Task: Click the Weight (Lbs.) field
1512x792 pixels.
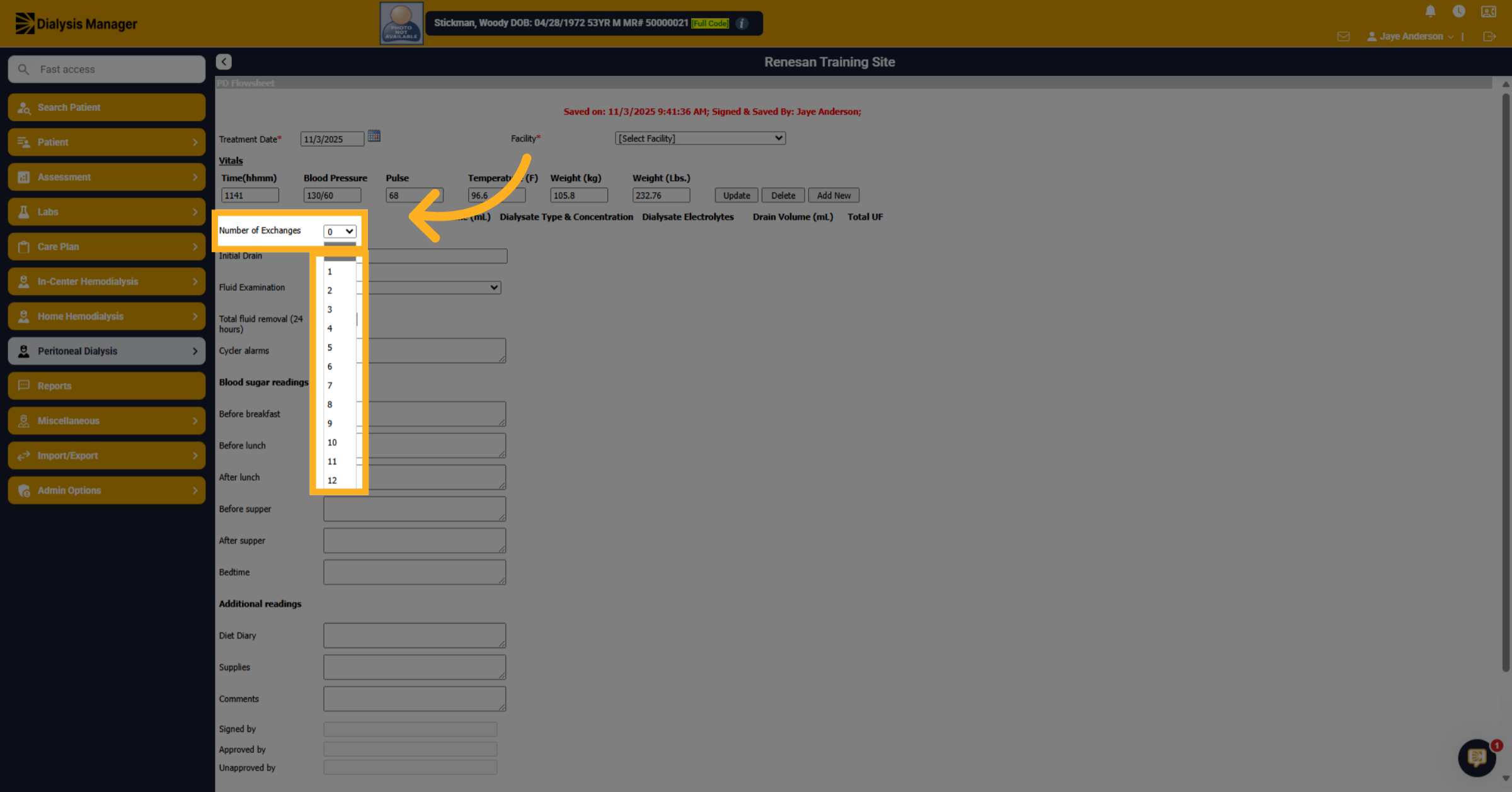Action: point(661,195)
